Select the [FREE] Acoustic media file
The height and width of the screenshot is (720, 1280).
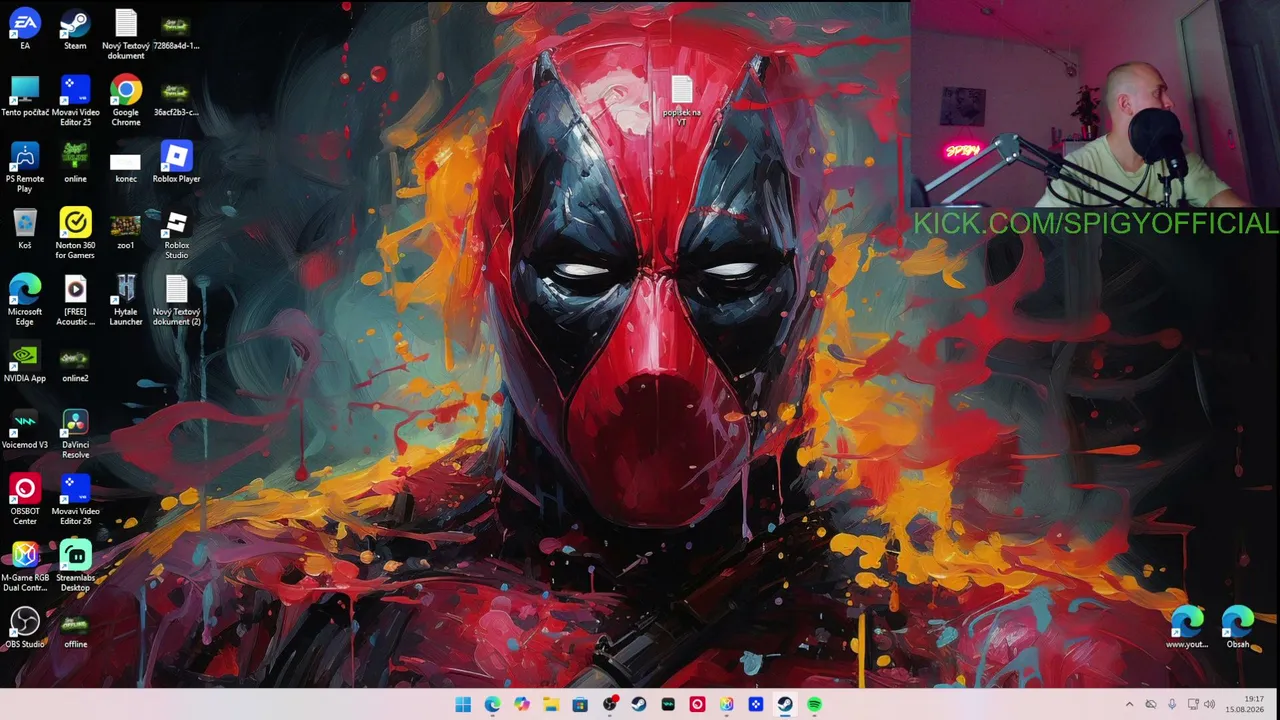click(75, 300)
